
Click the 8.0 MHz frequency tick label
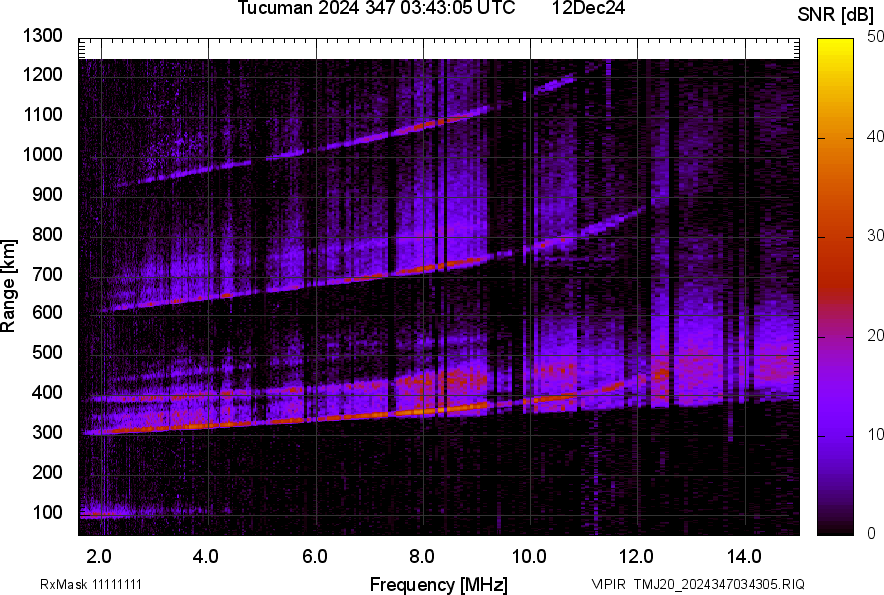pyautogui.click(x=422, y=556)
